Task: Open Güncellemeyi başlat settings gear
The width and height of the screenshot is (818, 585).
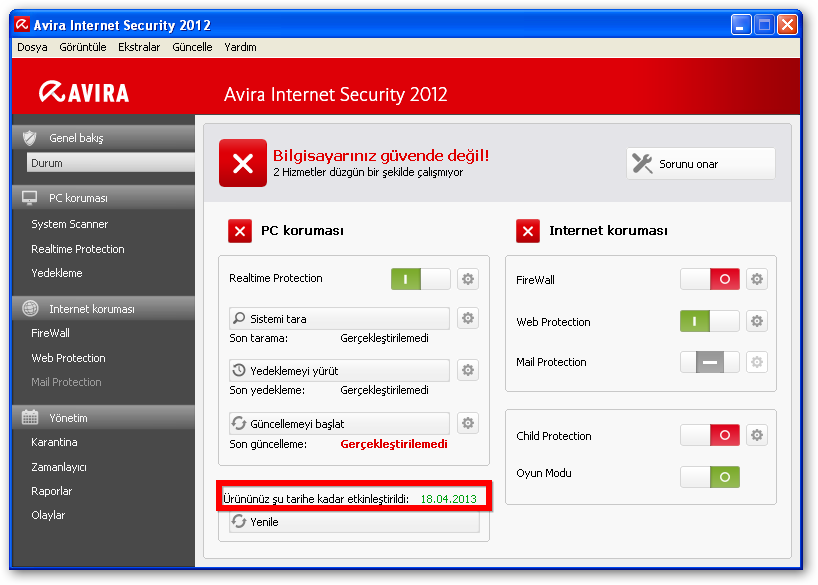Action: click(x=468, y=423)
